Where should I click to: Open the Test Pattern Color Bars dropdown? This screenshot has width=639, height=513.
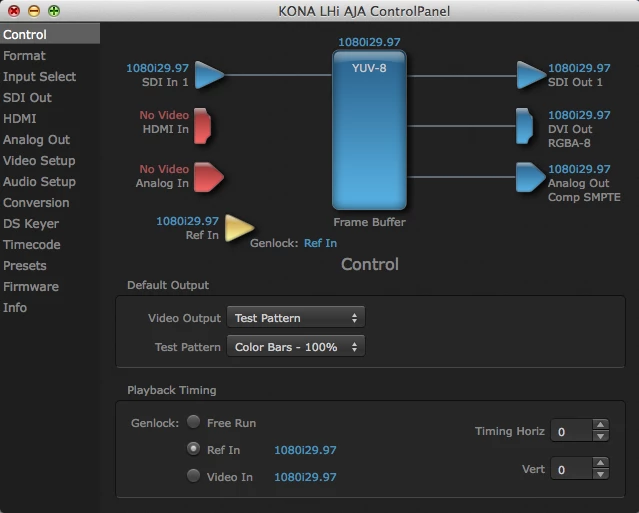(296, 346)
